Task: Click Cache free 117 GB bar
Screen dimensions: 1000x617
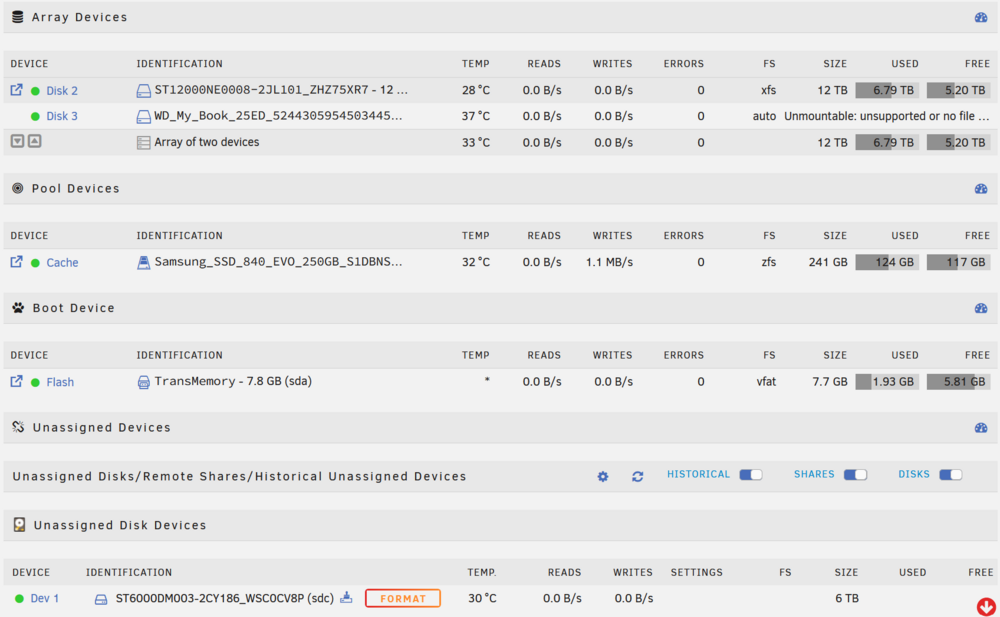Action: point(959,262)
